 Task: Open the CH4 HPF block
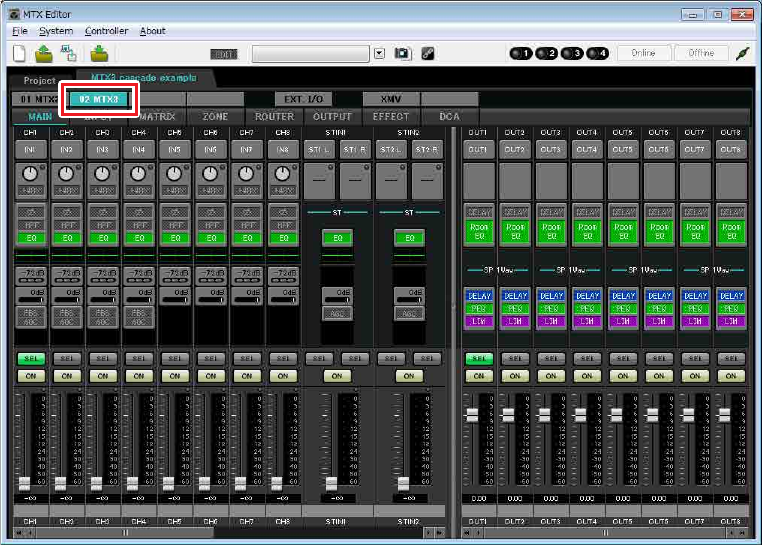click(139, 226)
